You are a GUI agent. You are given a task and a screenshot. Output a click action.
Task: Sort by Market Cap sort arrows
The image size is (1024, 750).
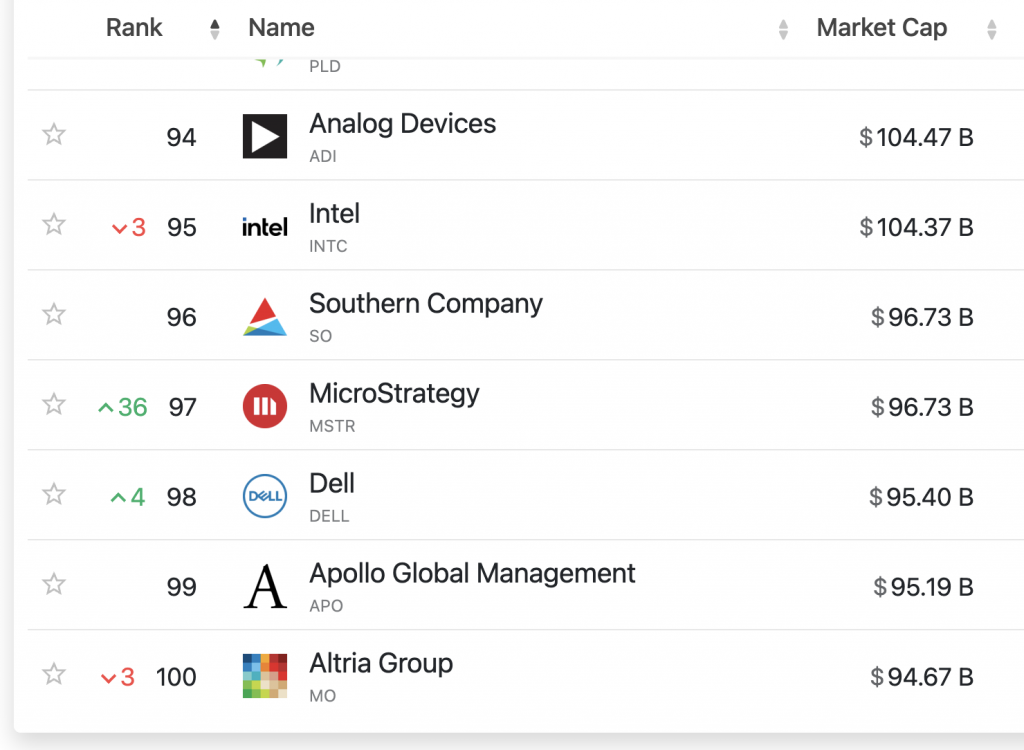991,29
